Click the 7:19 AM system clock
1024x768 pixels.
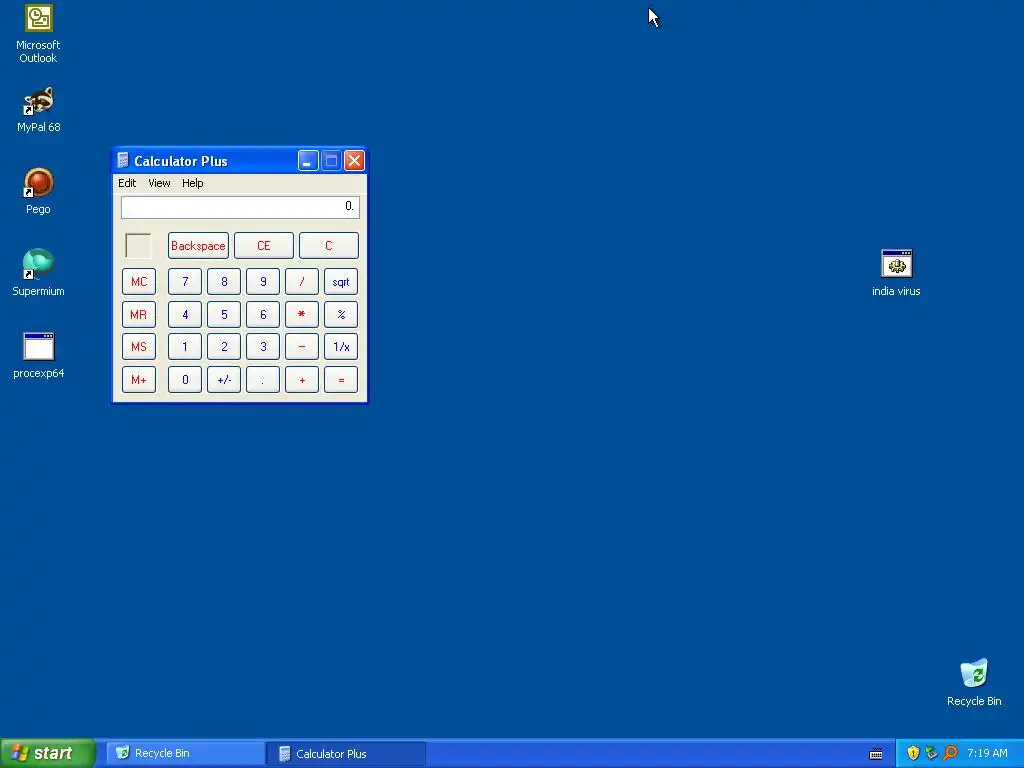click(987, 753)
